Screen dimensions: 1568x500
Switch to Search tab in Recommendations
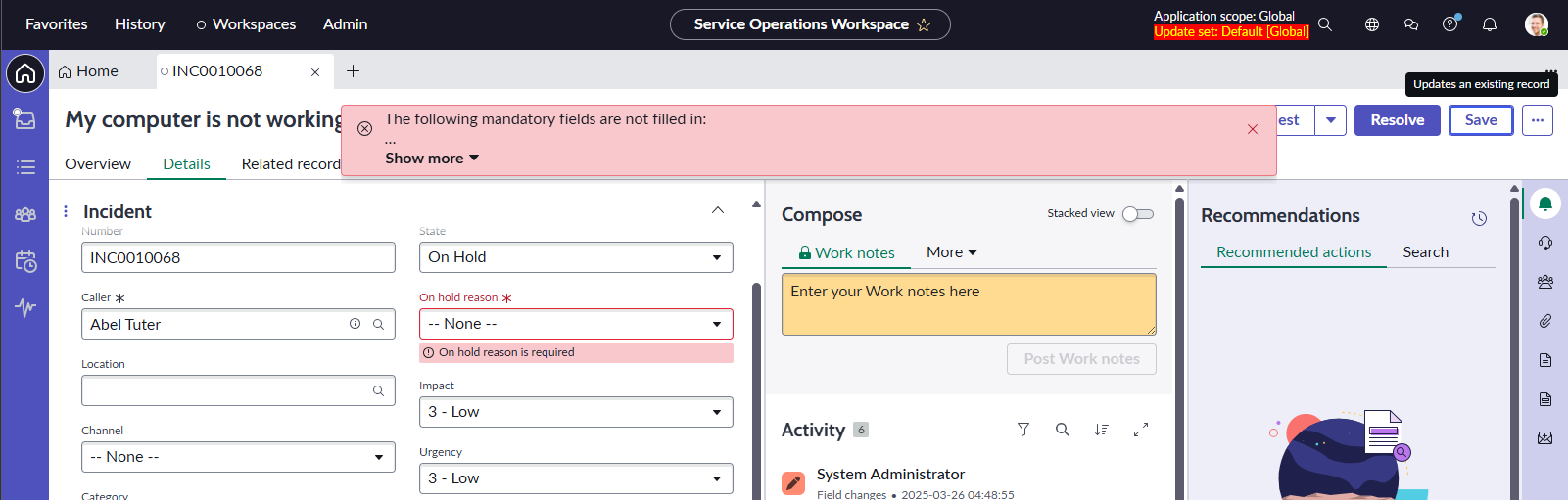(1424, 252)
